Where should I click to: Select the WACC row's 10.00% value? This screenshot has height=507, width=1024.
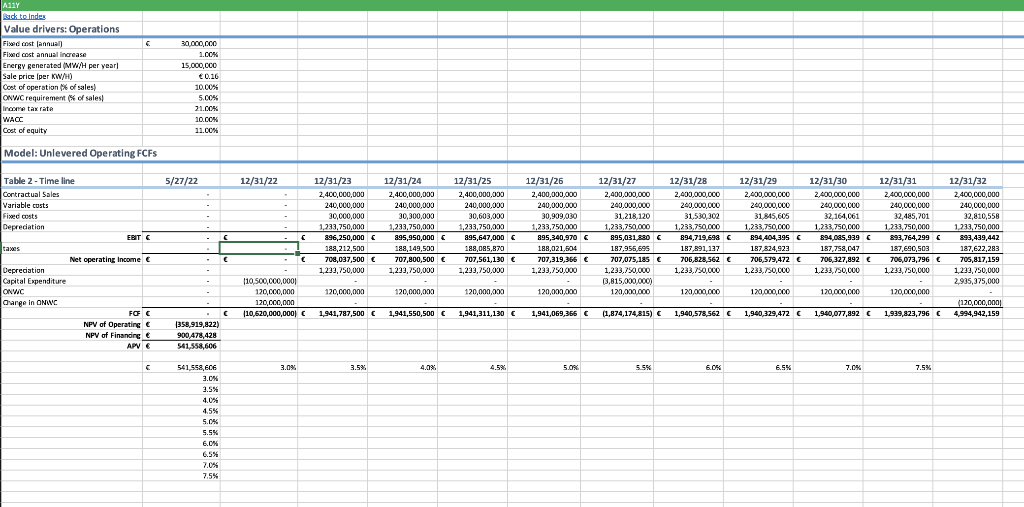coord(204,120)
